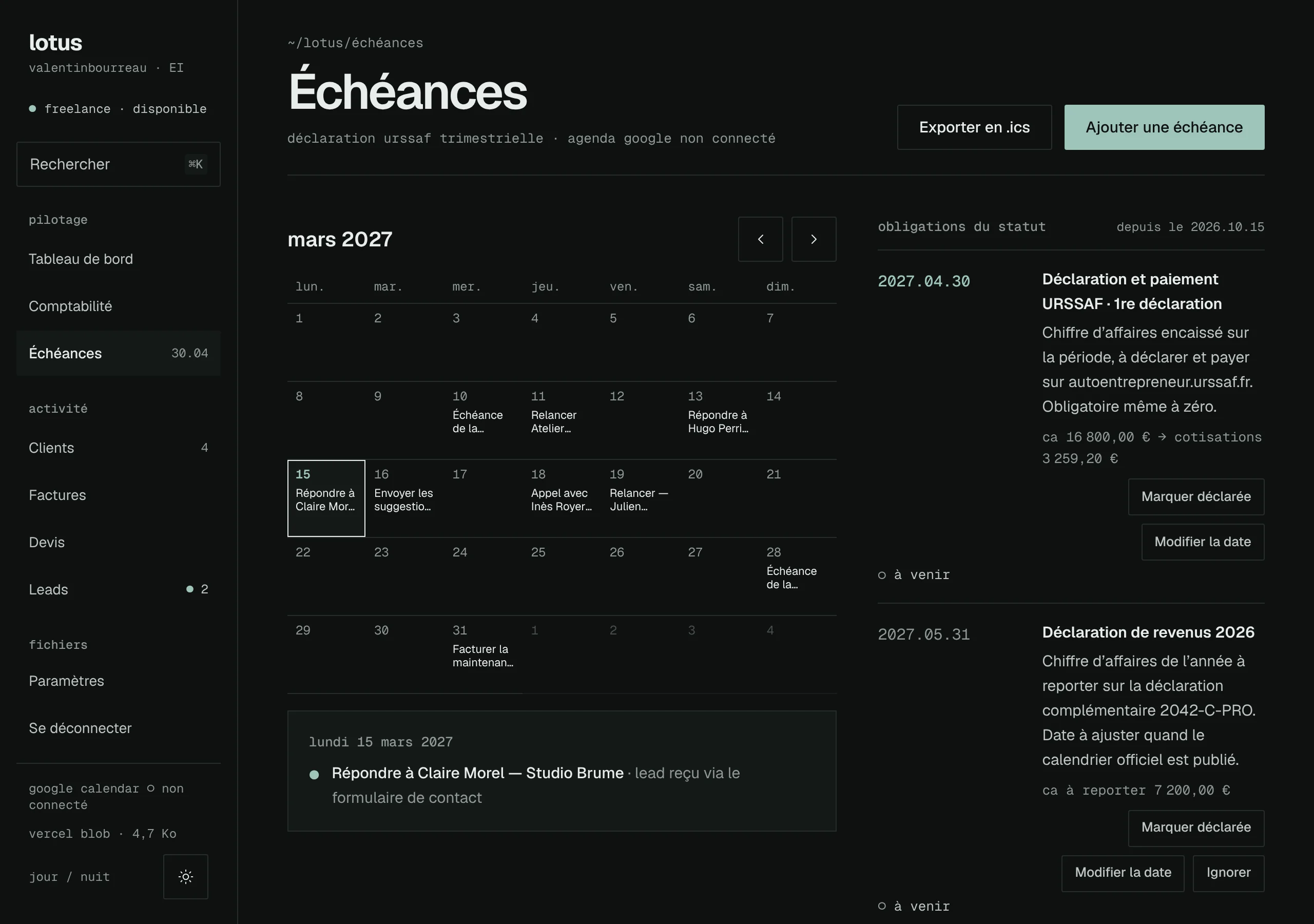Open the March 11 Relancer Atelier event
Image resolution: width=1314 pixels, height=924 pixels.
tap(553, 421)
